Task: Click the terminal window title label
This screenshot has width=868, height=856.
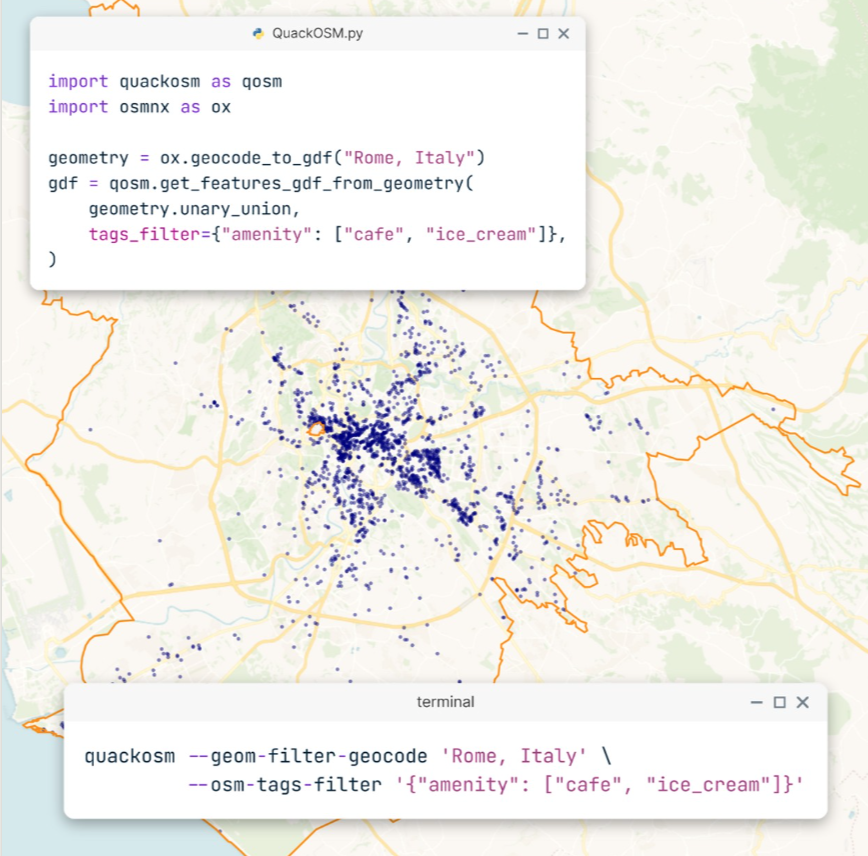Action: (x=445, y=702)
